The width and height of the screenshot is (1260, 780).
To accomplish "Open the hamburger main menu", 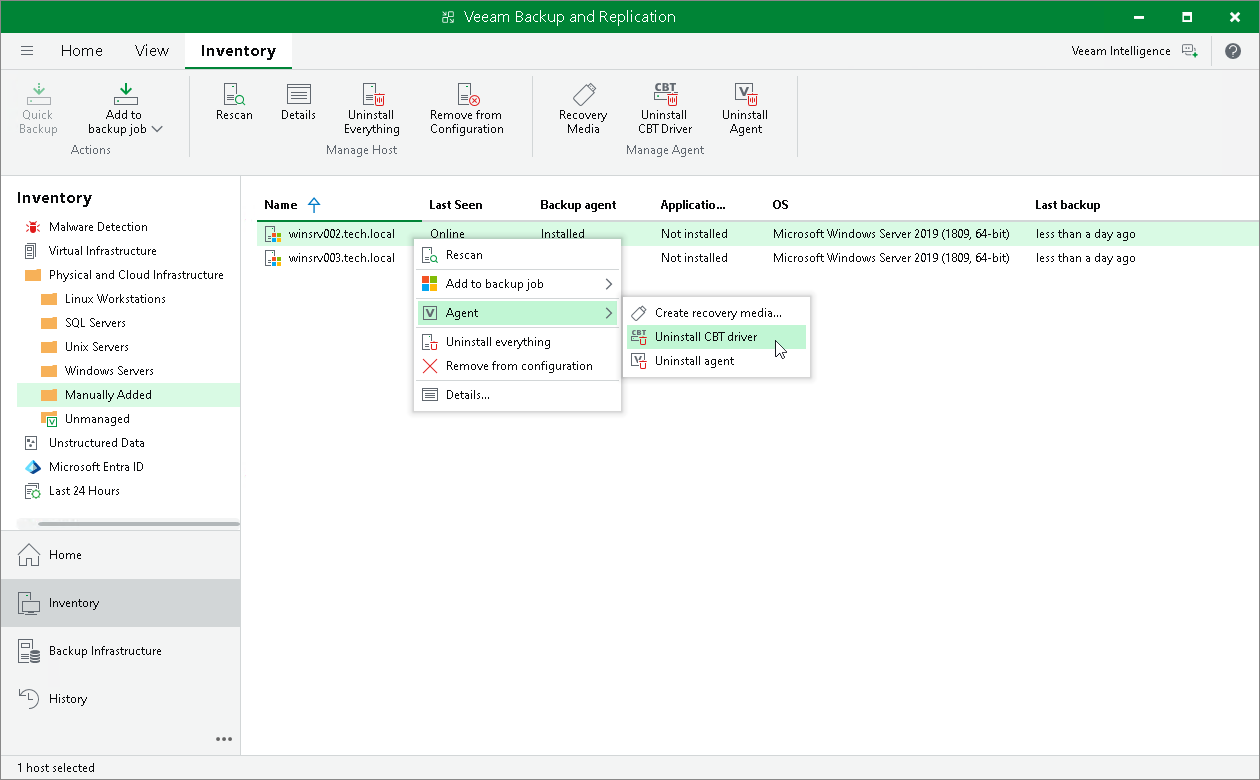I will (x=27, y=51).
